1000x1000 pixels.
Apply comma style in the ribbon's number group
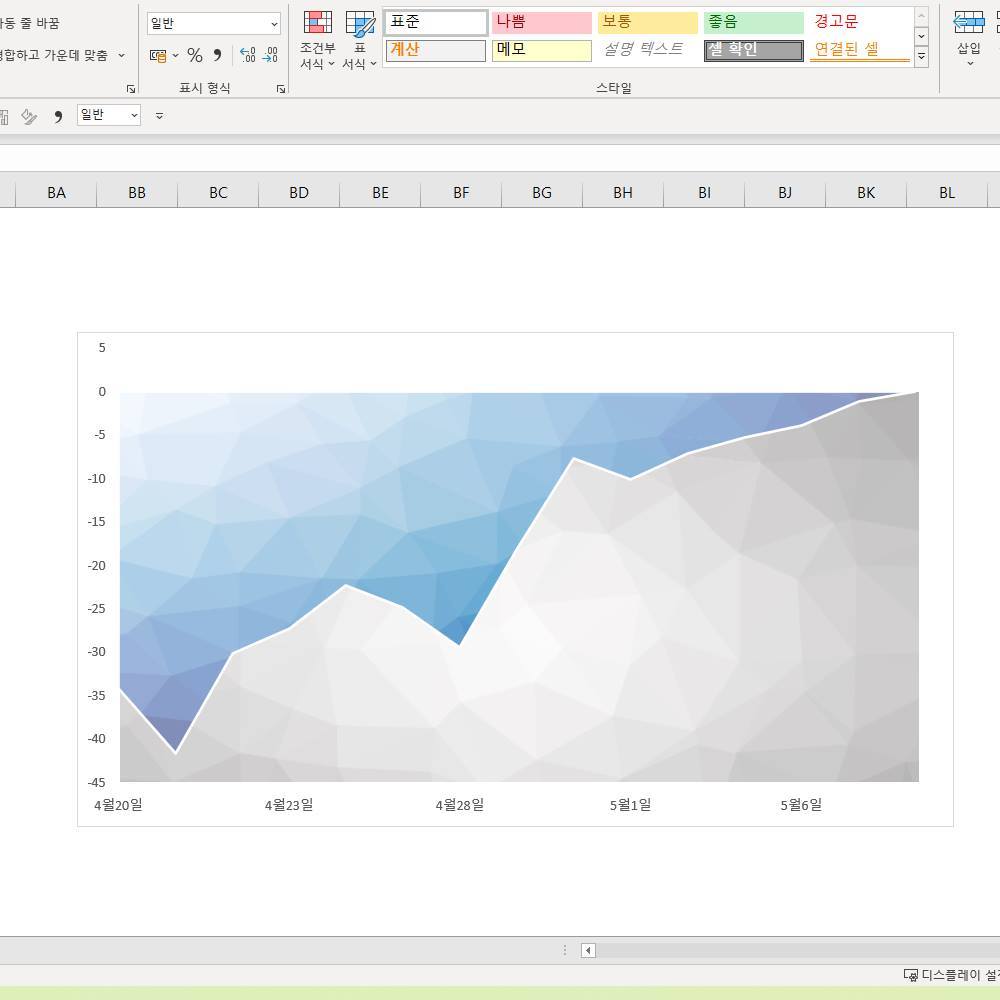coord(217,55)
